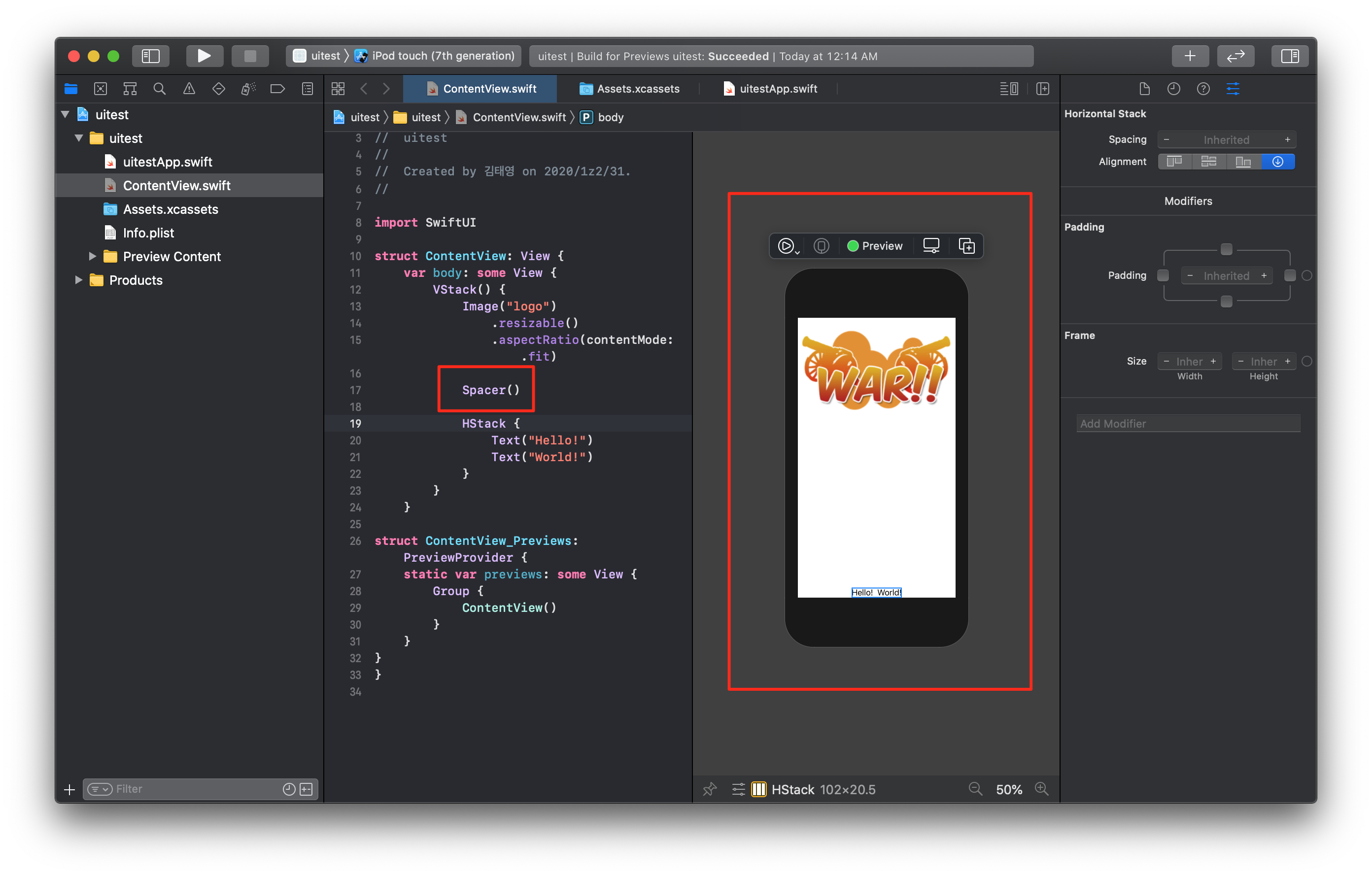Open the Find navigator magnifier icon
This screenshot has width=1372, height=876.
[x=160, y=89]
